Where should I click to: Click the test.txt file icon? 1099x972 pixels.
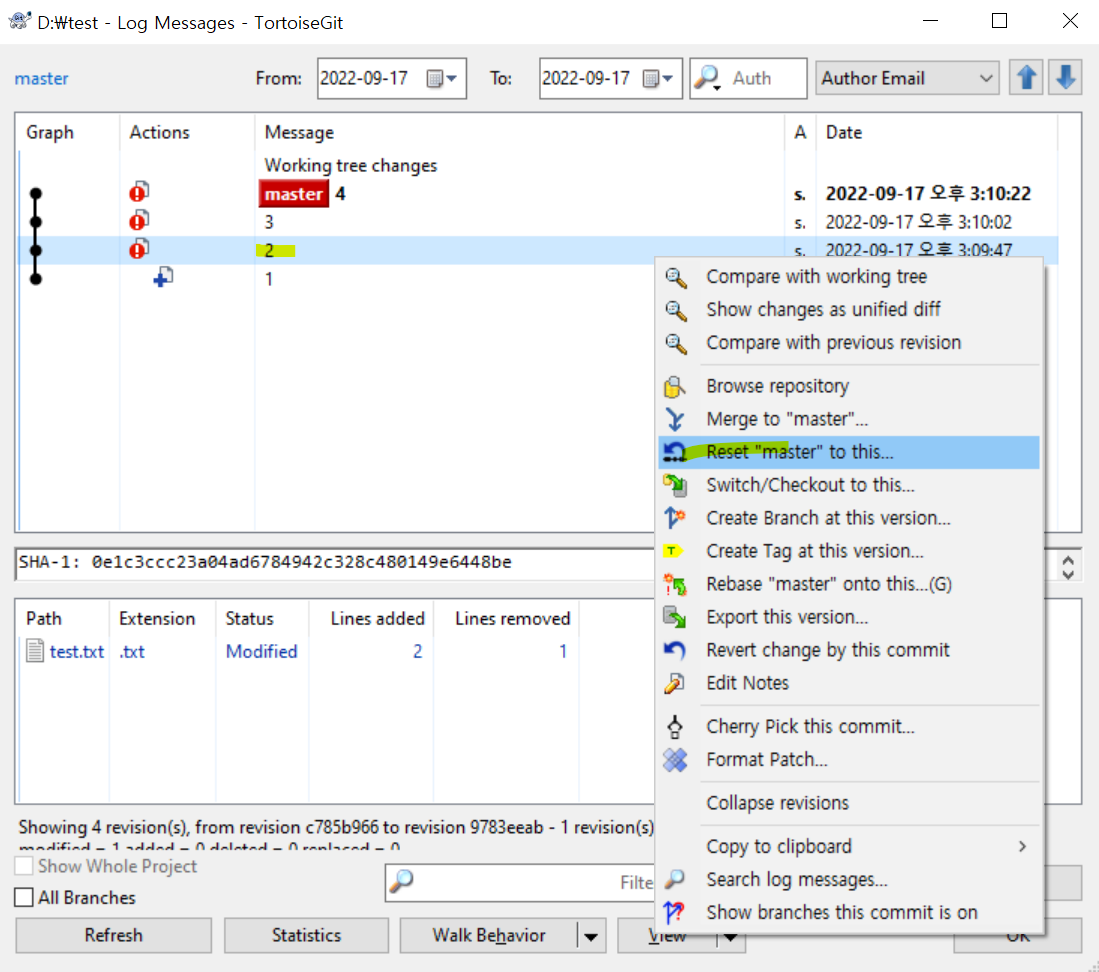point(35,651)
